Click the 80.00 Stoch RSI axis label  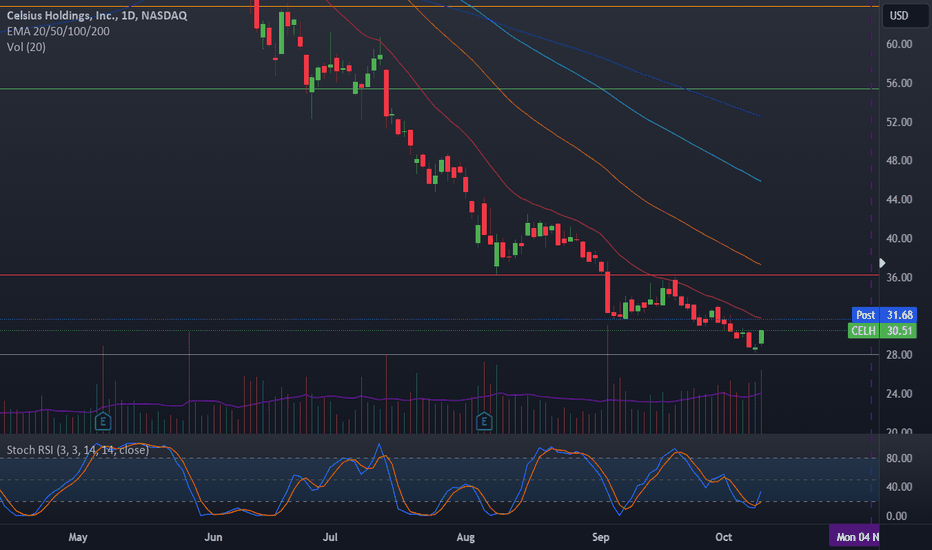(x=899, y=458)
